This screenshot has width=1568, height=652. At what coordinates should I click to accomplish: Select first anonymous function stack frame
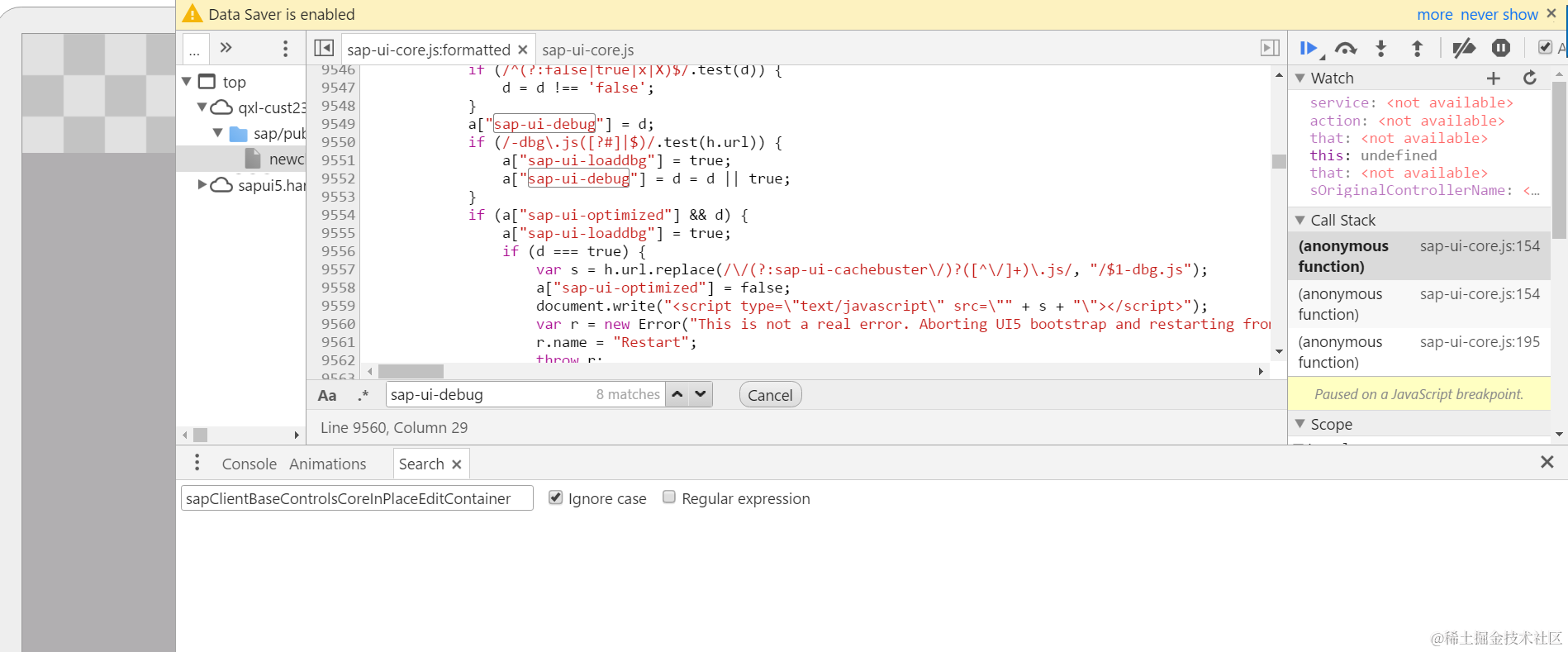coord(1419,256)
